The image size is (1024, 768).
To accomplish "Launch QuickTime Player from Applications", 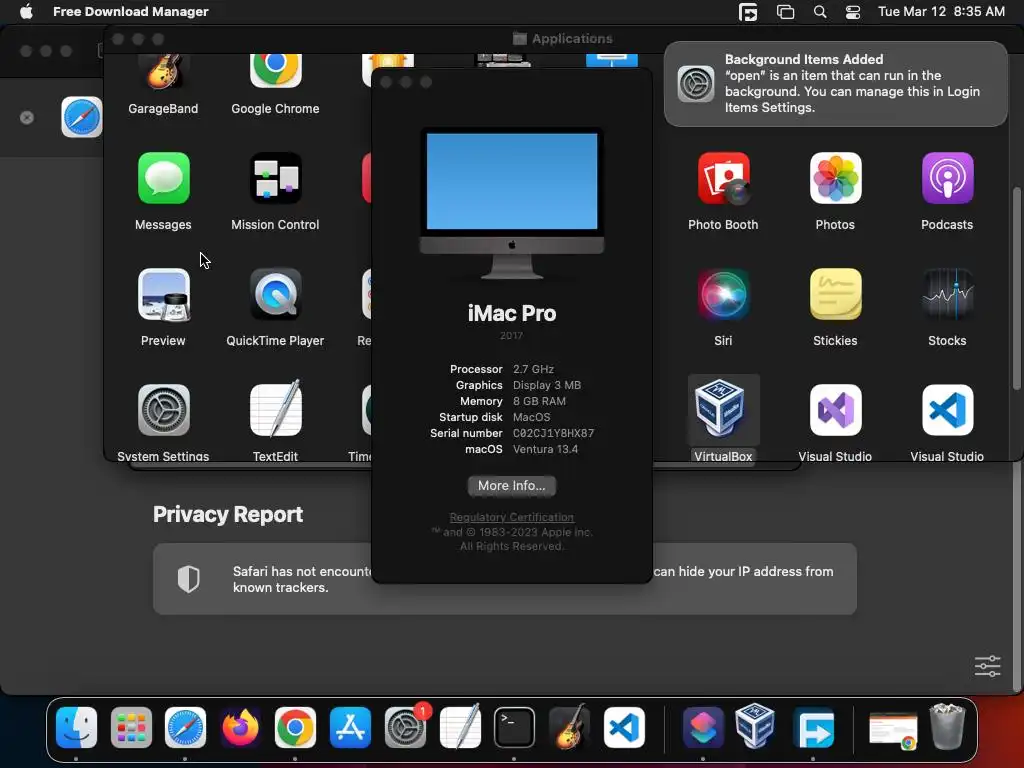I will pos(276,295).
